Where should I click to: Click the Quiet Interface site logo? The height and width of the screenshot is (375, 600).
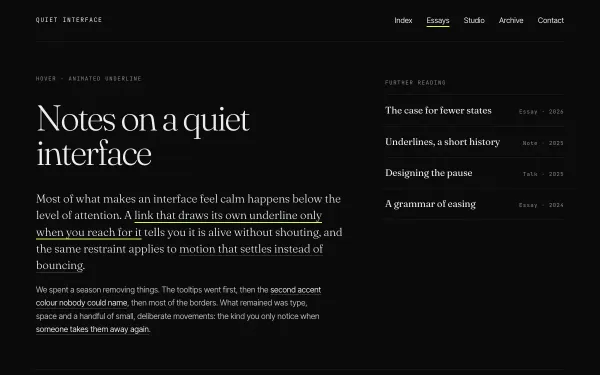[x=69, y=20]
